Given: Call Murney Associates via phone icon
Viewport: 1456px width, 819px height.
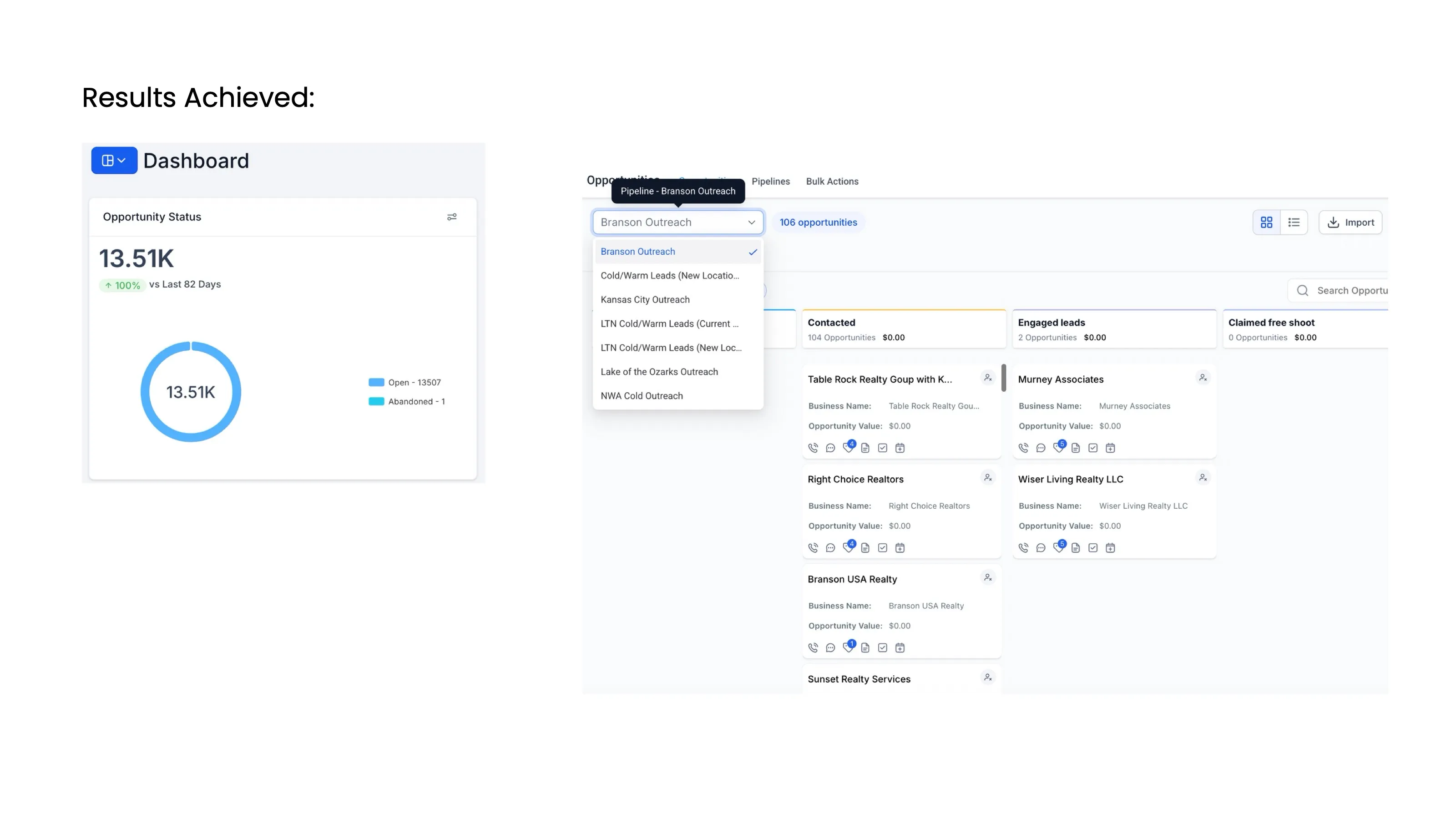Looking at the screenshot, I should (x=1023, y=448).
